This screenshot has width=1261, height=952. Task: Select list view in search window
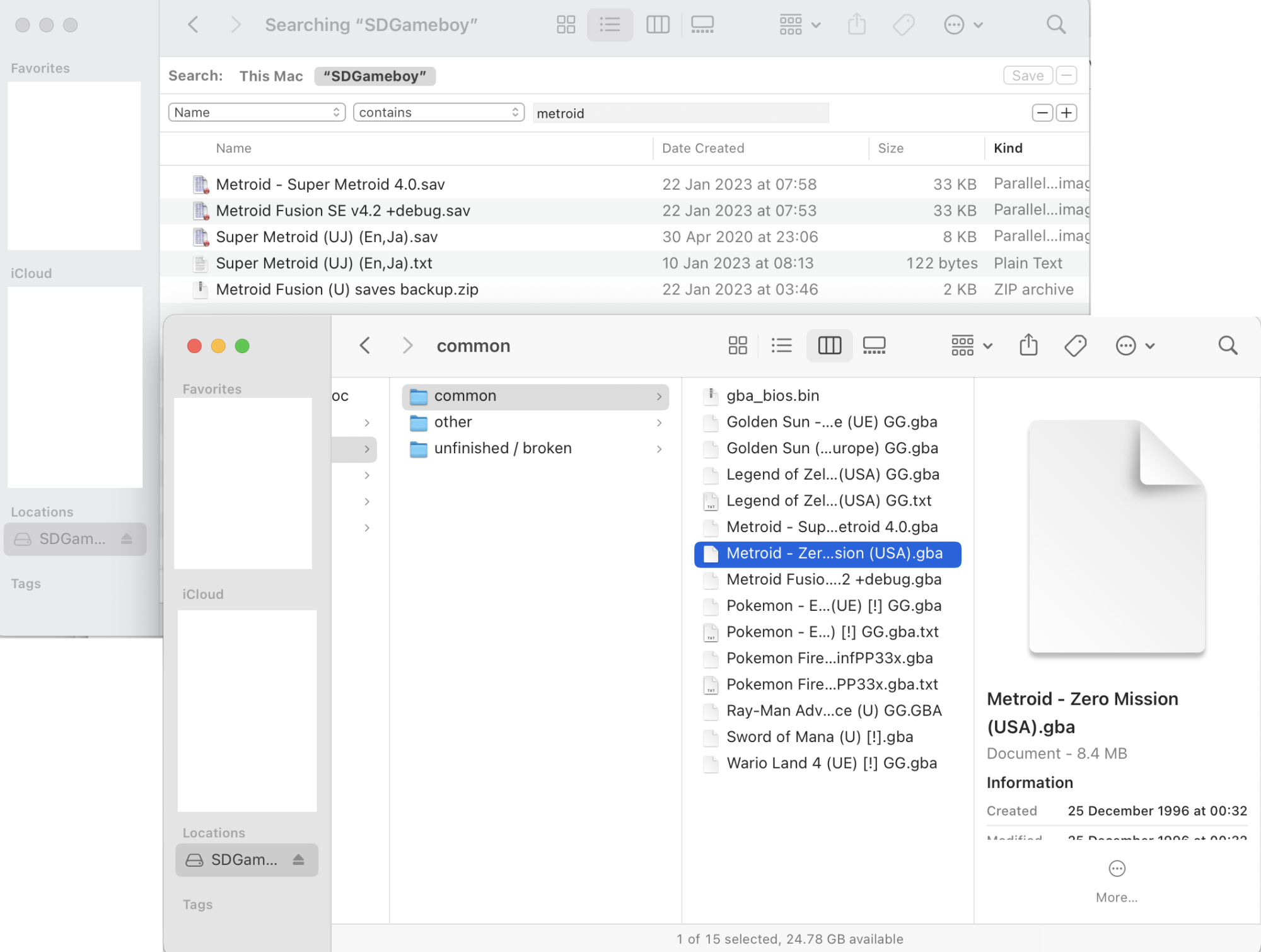[610, 25]
